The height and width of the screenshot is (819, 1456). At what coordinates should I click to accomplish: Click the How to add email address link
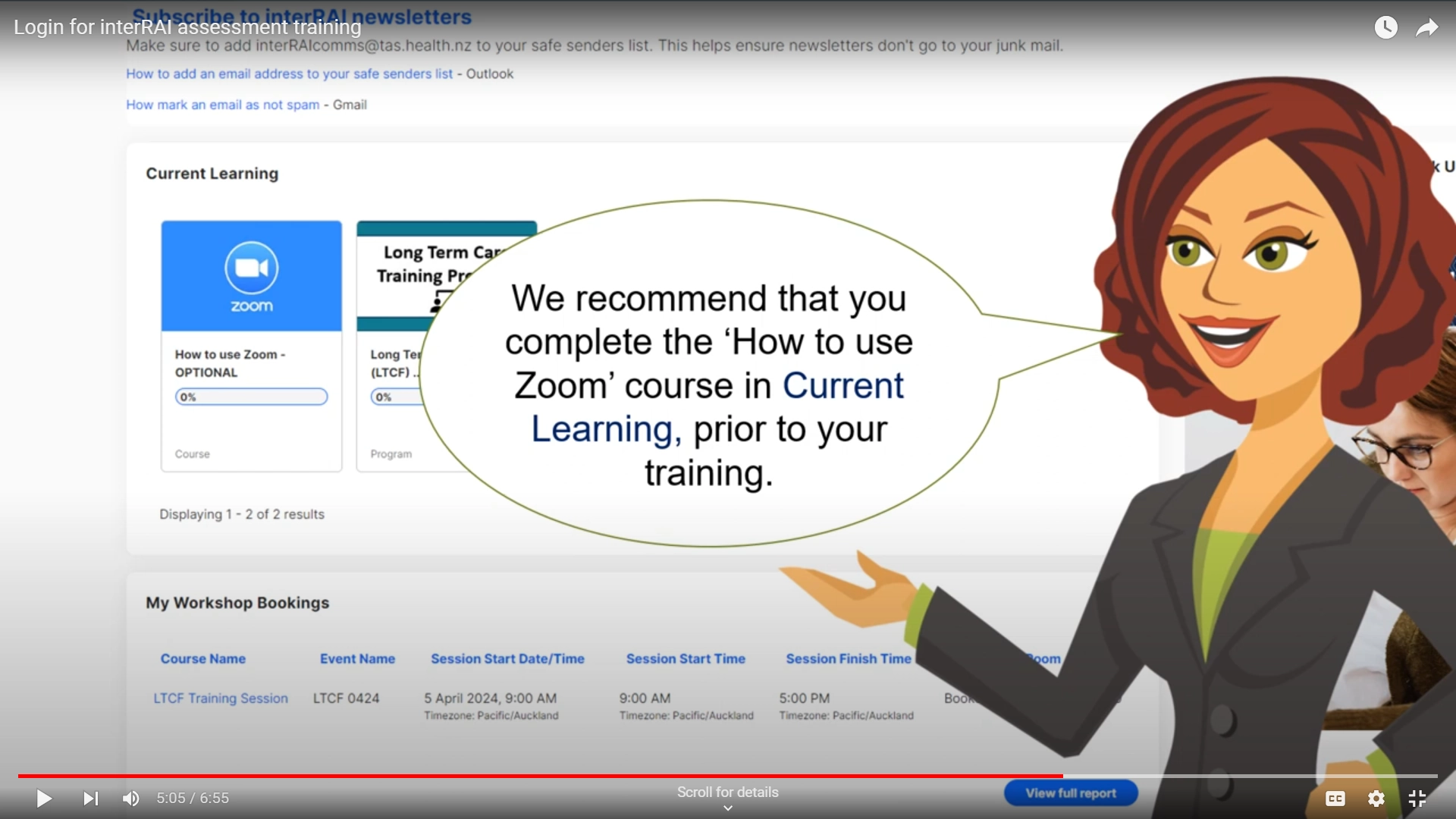[288, 73]
